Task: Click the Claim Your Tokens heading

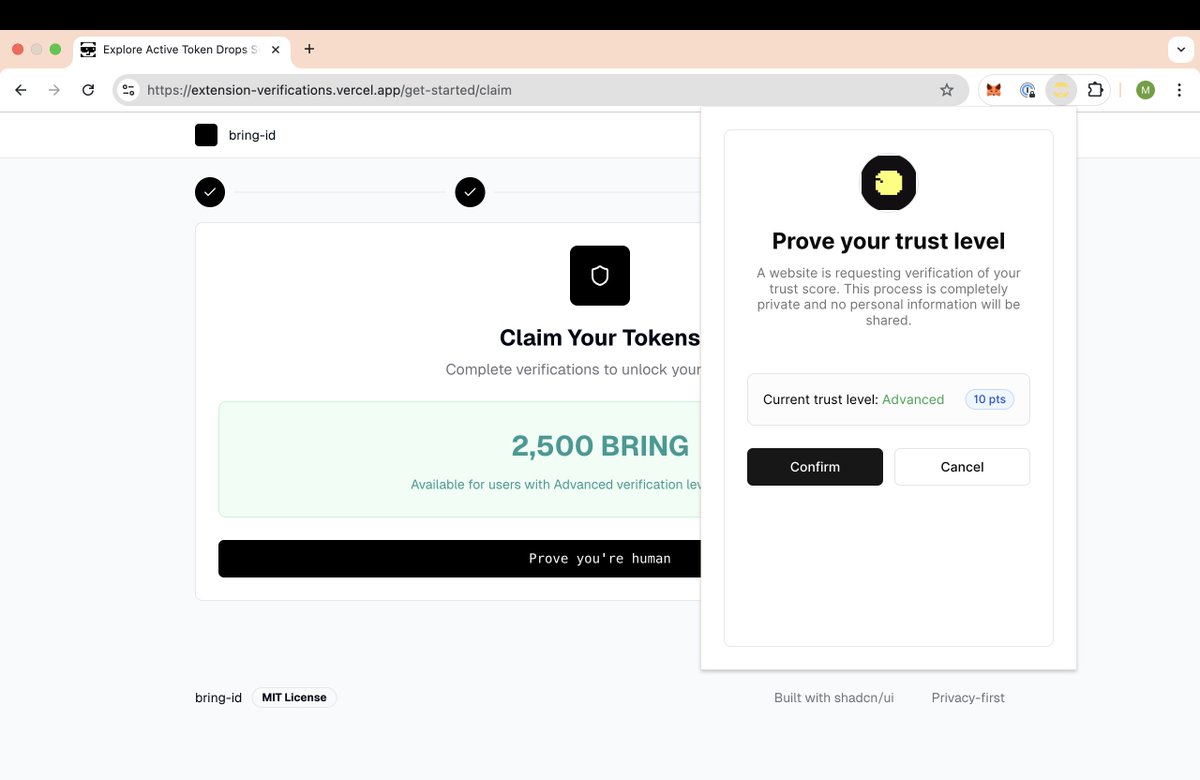Action: click(600, 338)
